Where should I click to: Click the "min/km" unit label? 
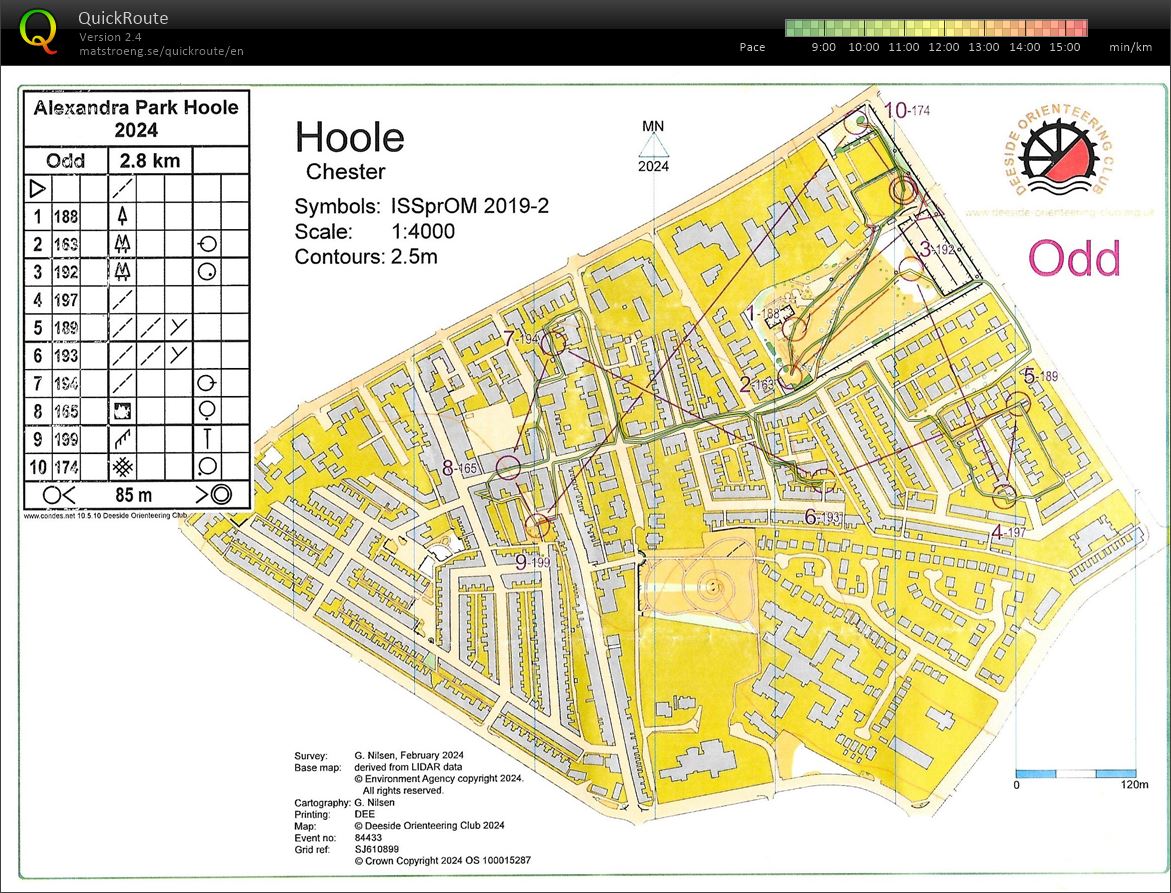(1130, 47)
